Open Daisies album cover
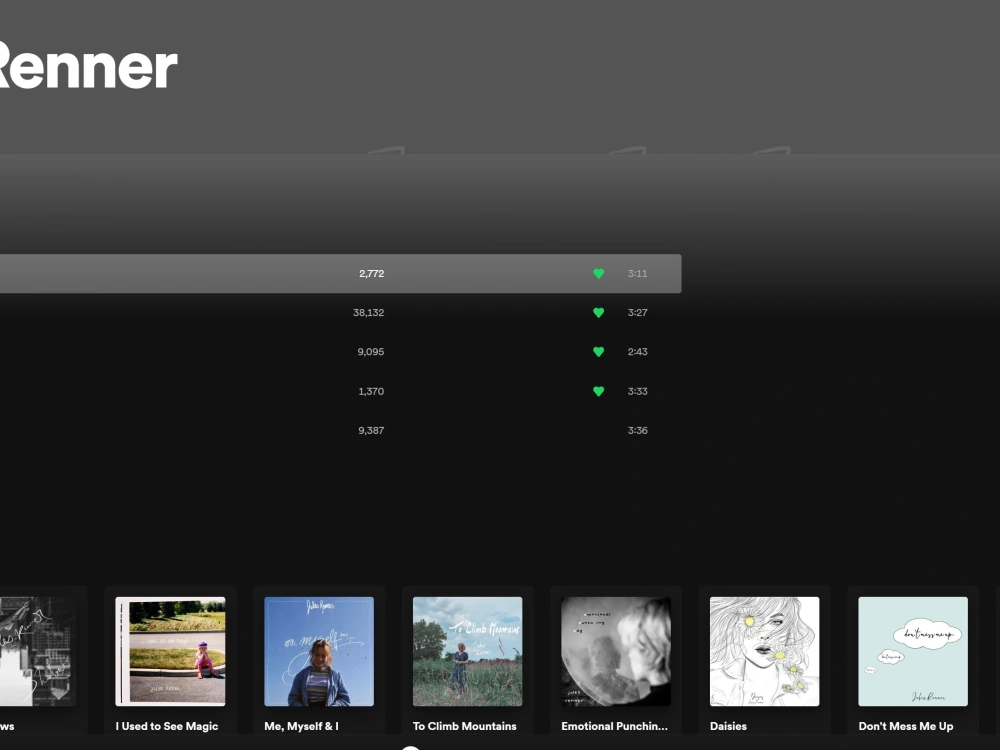The image size is (1000, 750). (x=765, y=651)
